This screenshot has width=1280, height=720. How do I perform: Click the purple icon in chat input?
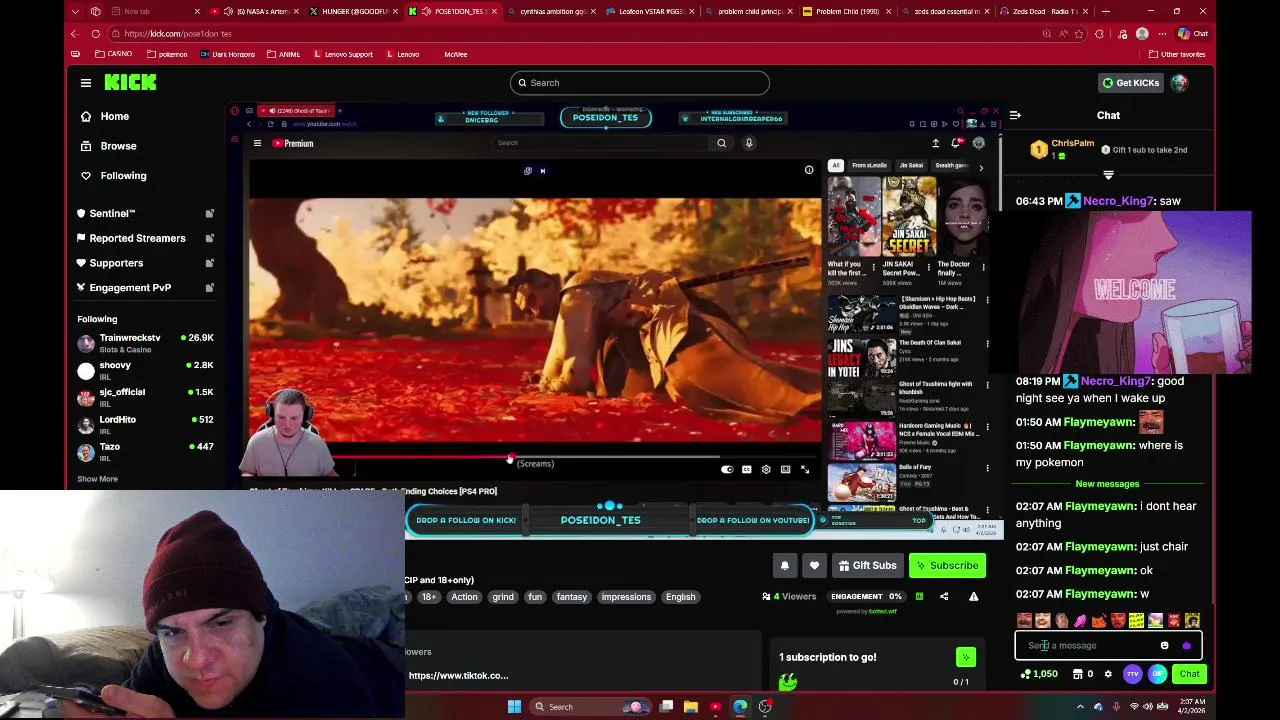tap(1187, 645)
